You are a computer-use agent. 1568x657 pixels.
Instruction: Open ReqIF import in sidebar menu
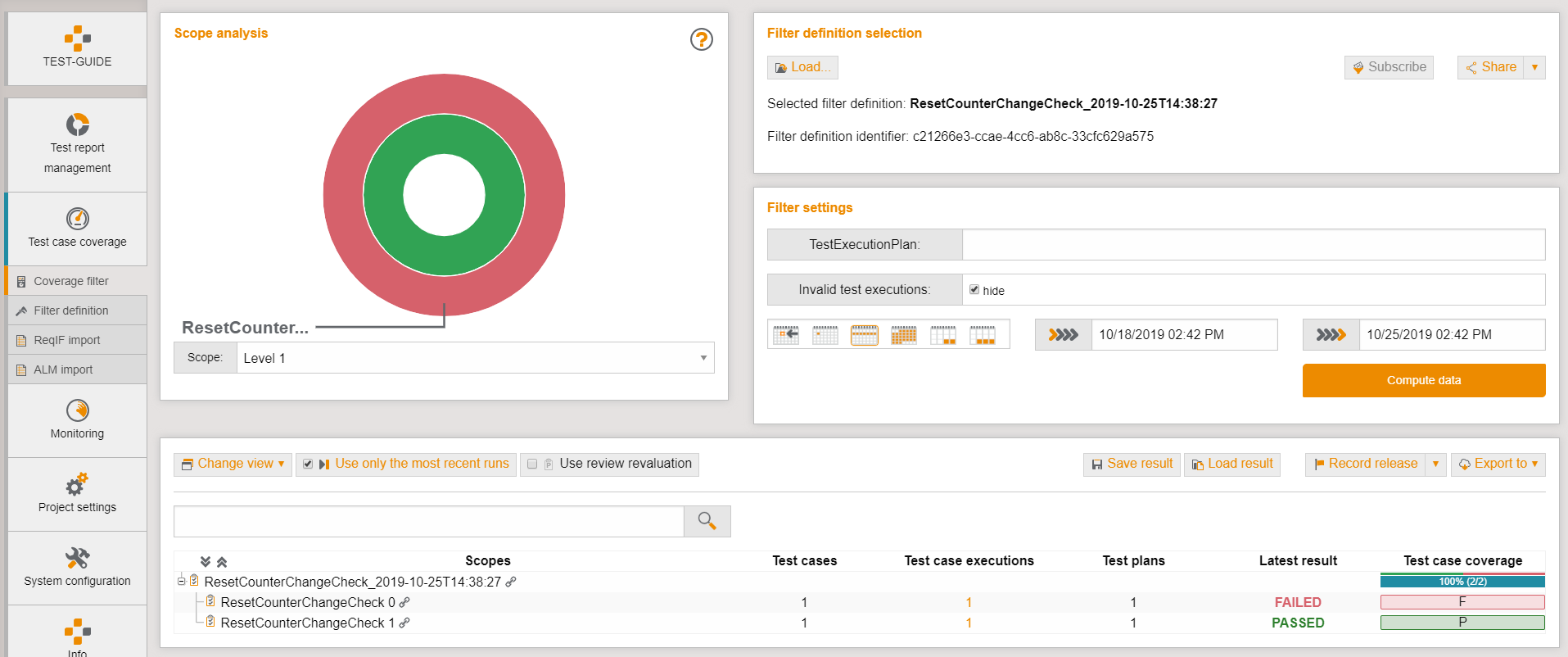pyautogui.click(x=67, y=340)
